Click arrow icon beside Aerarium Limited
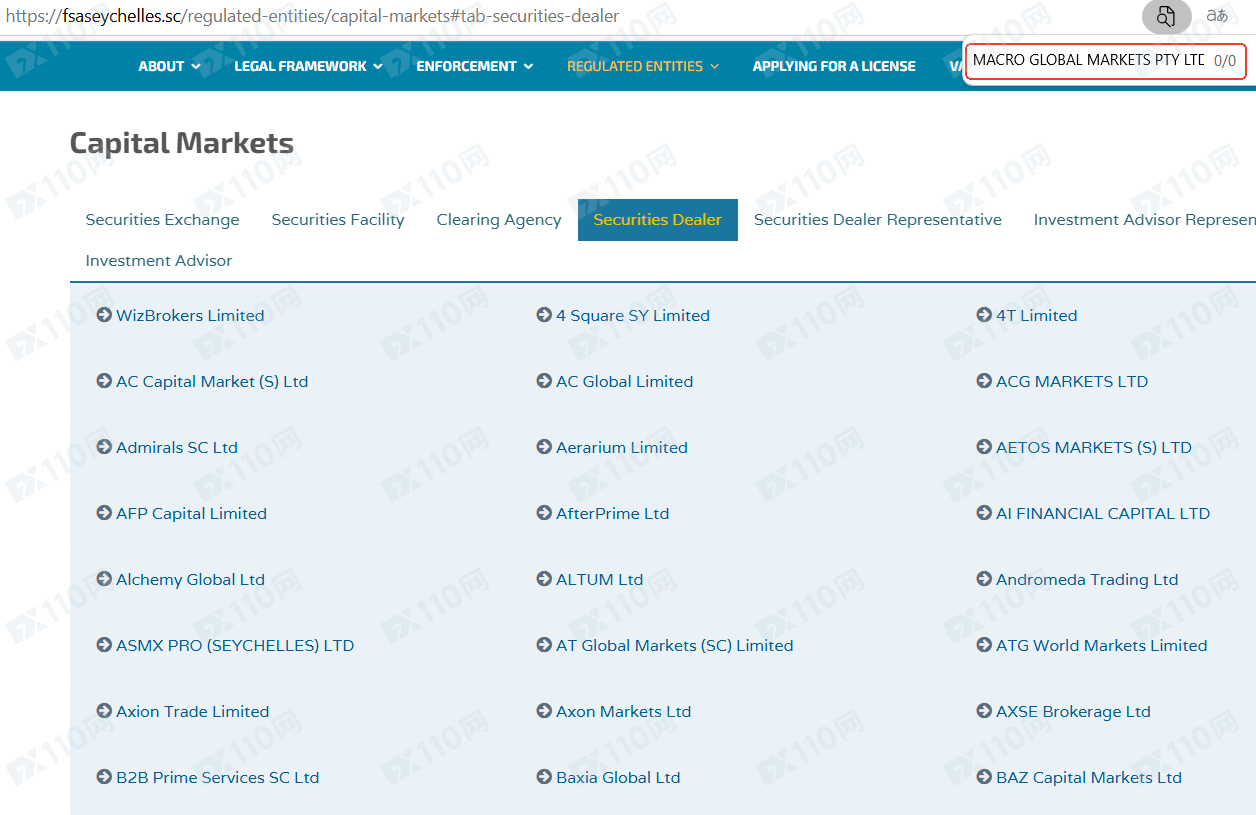The height and width of the screenshot is (815, 1256). pos(544,447)
